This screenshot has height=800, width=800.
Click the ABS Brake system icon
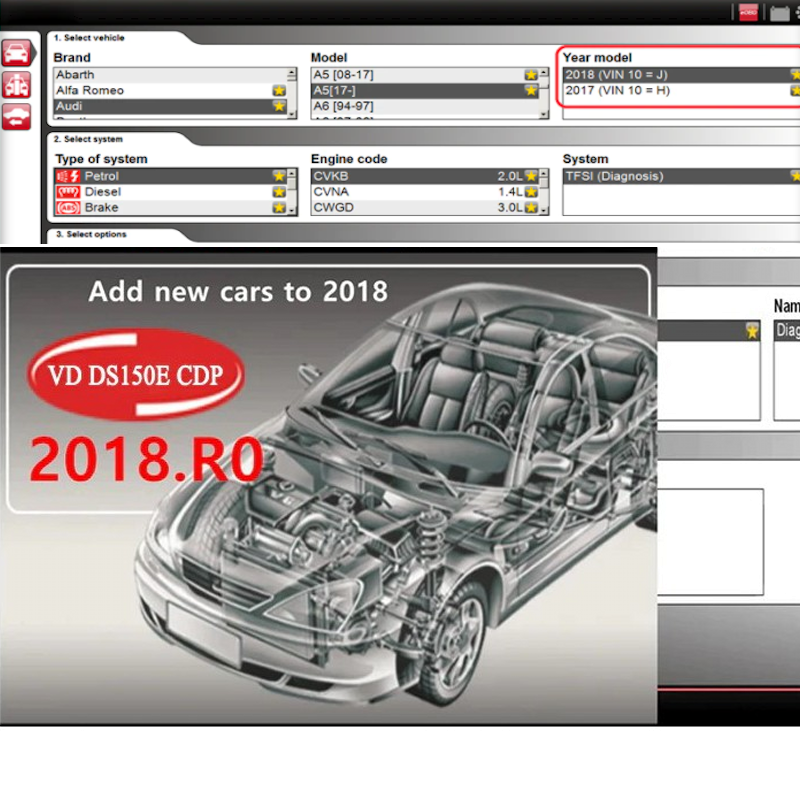pyautogui.click(x=68, y=208)
